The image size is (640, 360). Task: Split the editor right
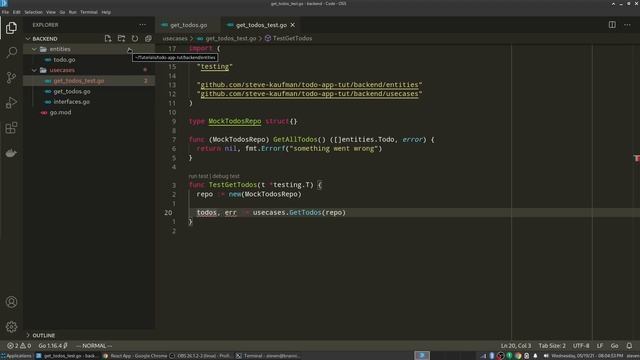point(612,25)
